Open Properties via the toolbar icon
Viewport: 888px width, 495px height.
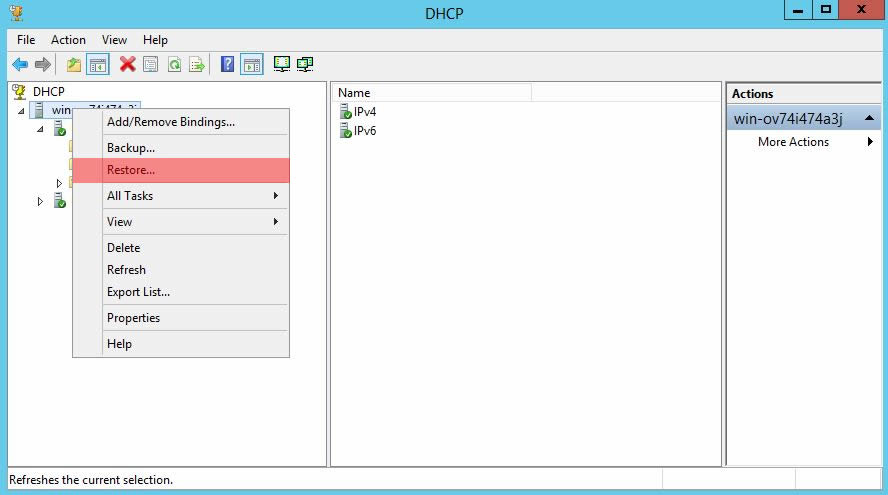[151, 65]
